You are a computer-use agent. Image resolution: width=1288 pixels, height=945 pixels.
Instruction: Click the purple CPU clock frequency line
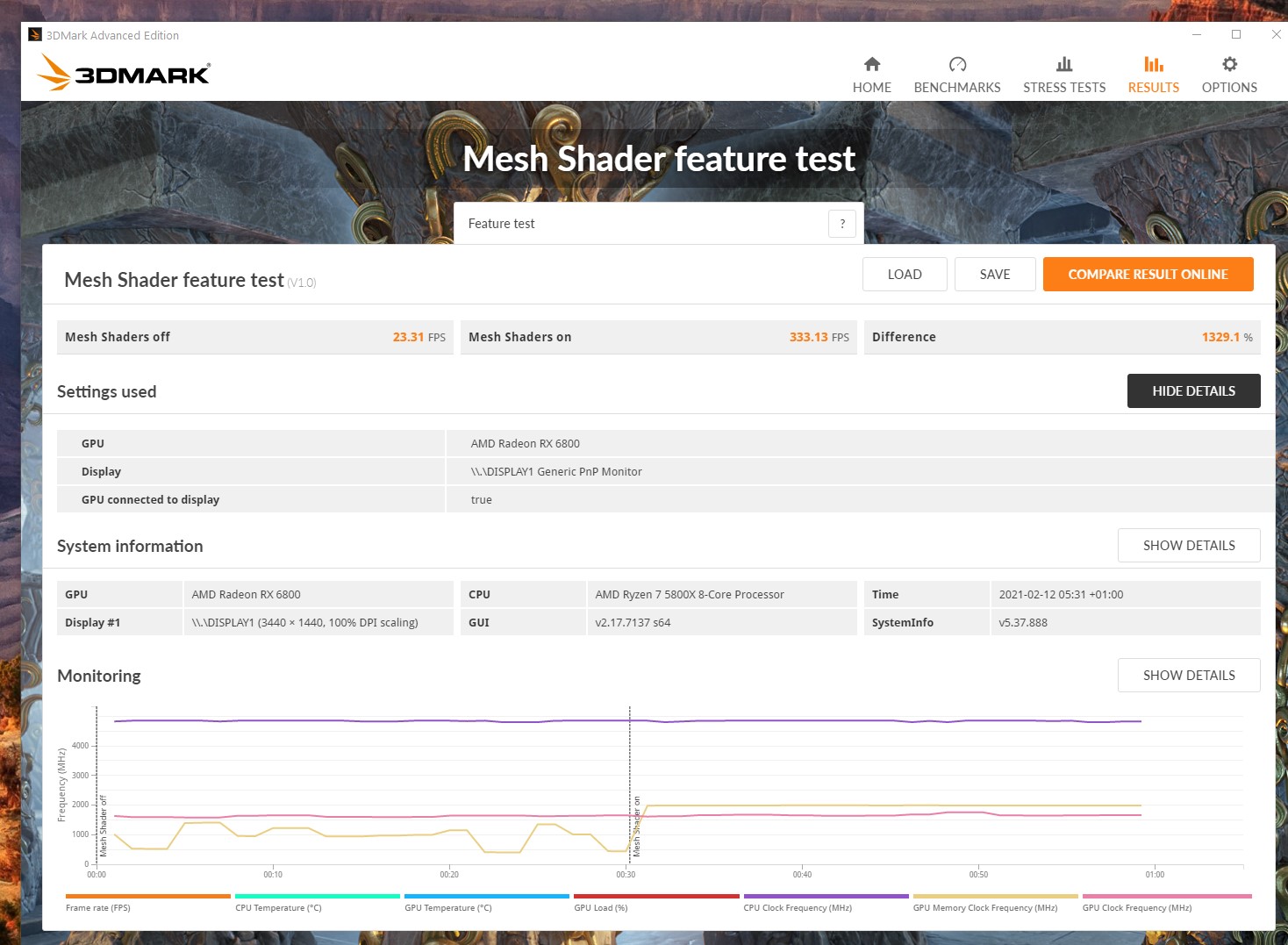[627, 721]
